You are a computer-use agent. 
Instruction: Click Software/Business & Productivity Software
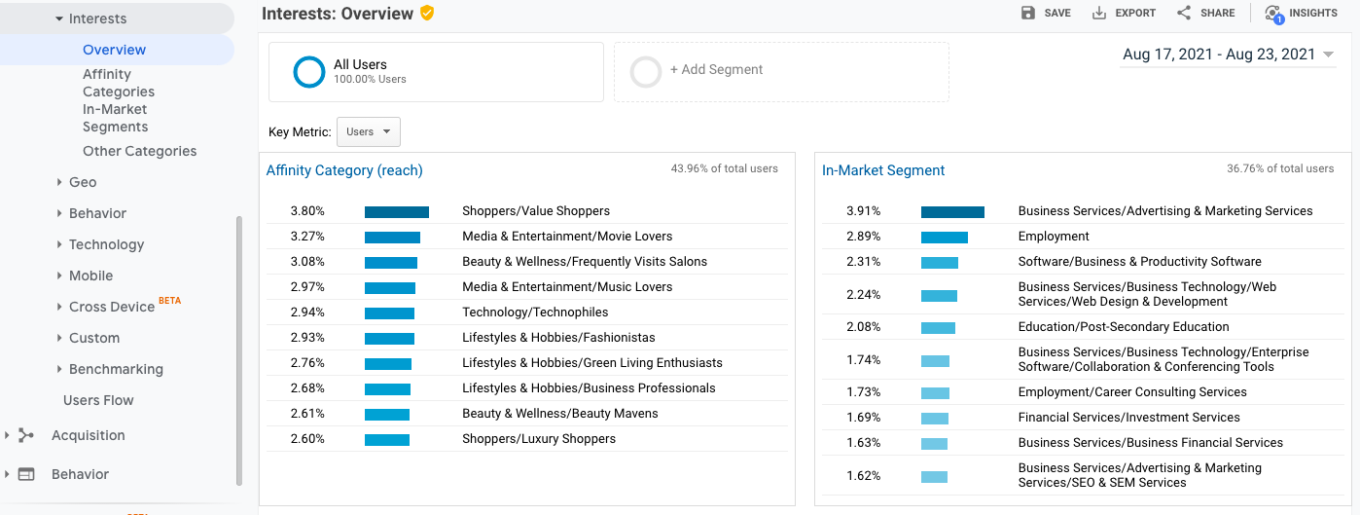point(1140,262)
